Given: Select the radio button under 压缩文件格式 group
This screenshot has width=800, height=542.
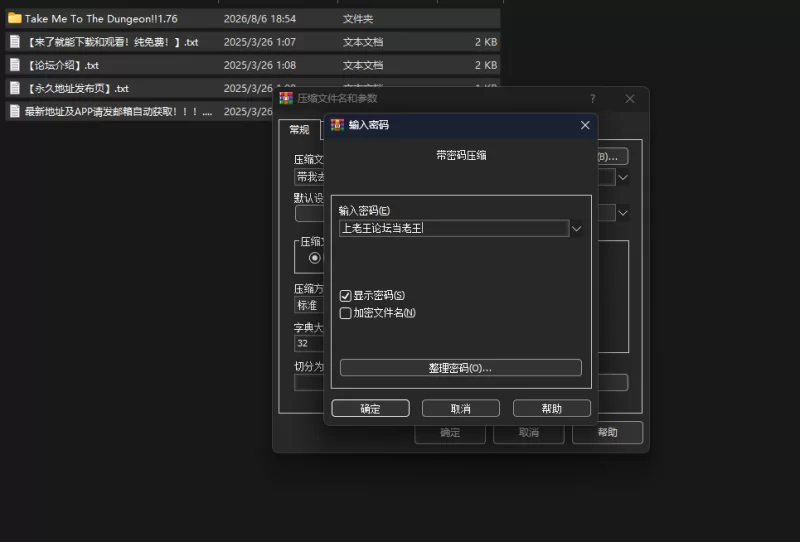Looking at the screenshot, I should click(315, 258).
